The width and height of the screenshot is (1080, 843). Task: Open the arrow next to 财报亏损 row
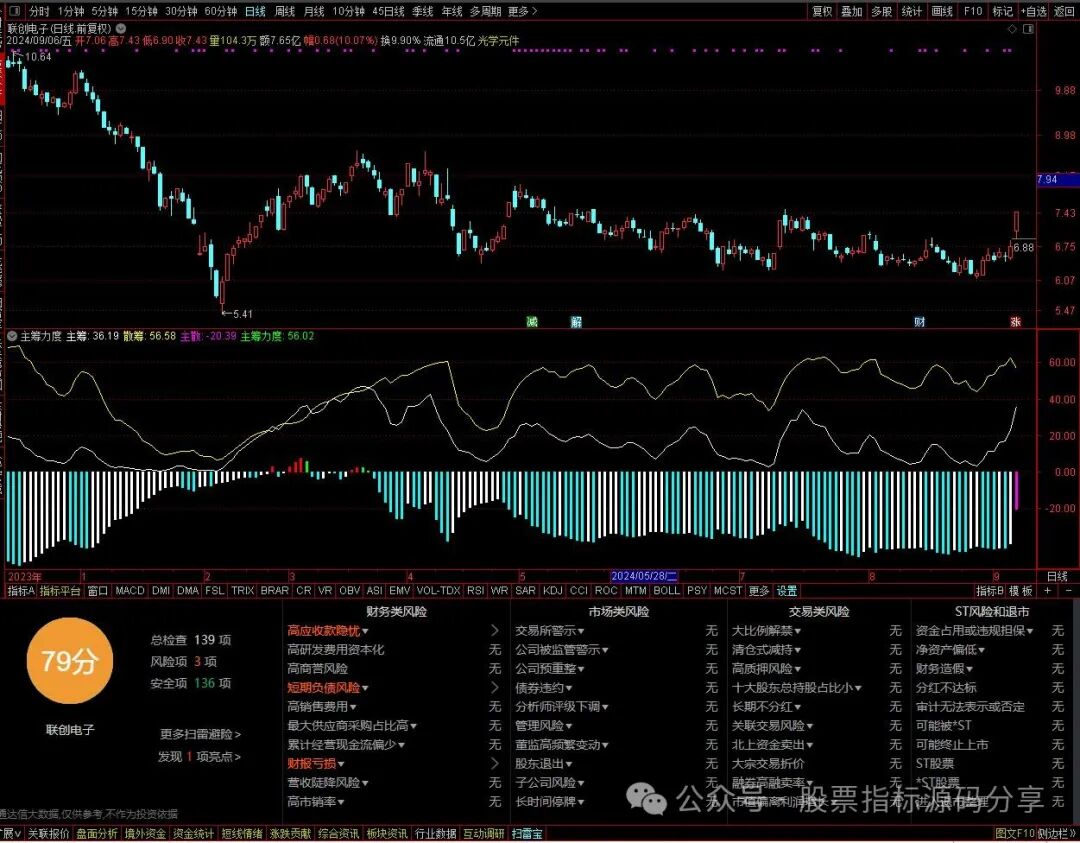tap(495, 763)
